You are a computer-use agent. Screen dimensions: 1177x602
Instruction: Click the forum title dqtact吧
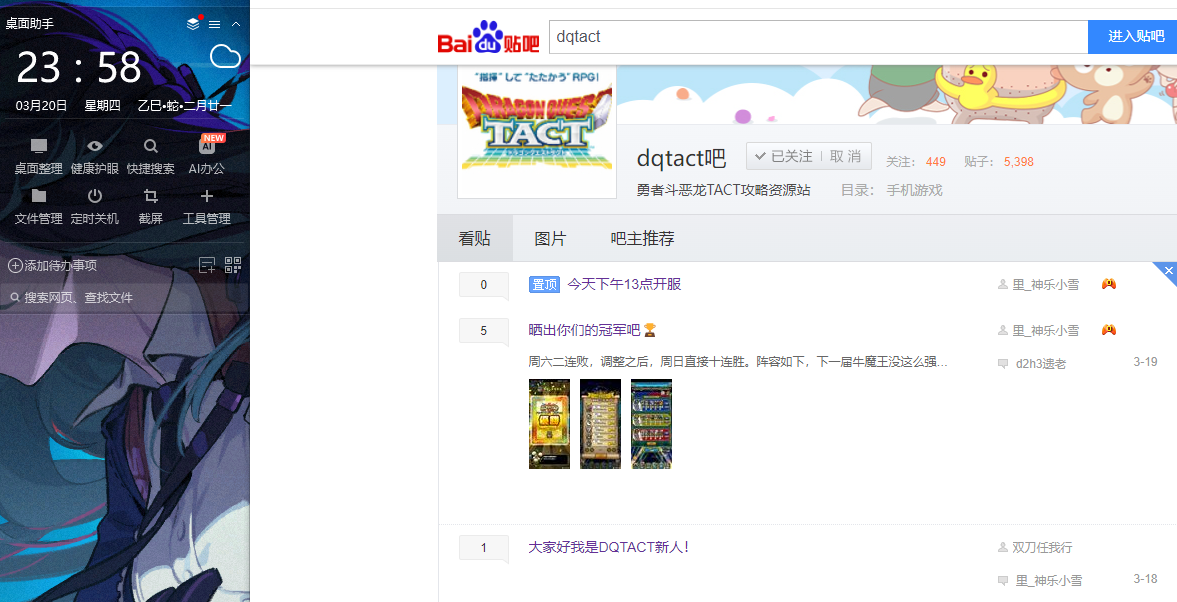[682, 158]
